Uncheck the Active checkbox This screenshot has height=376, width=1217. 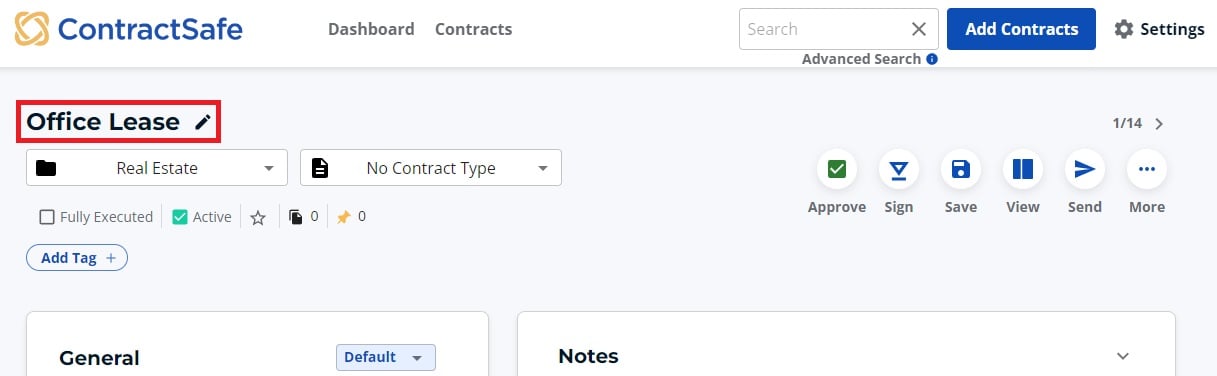coord(180,217)
